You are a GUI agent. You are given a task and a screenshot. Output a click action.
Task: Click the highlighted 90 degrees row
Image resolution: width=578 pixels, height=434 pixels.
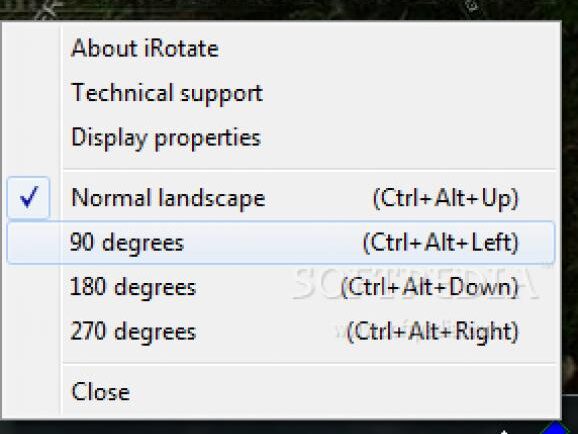tap(281, 243)
